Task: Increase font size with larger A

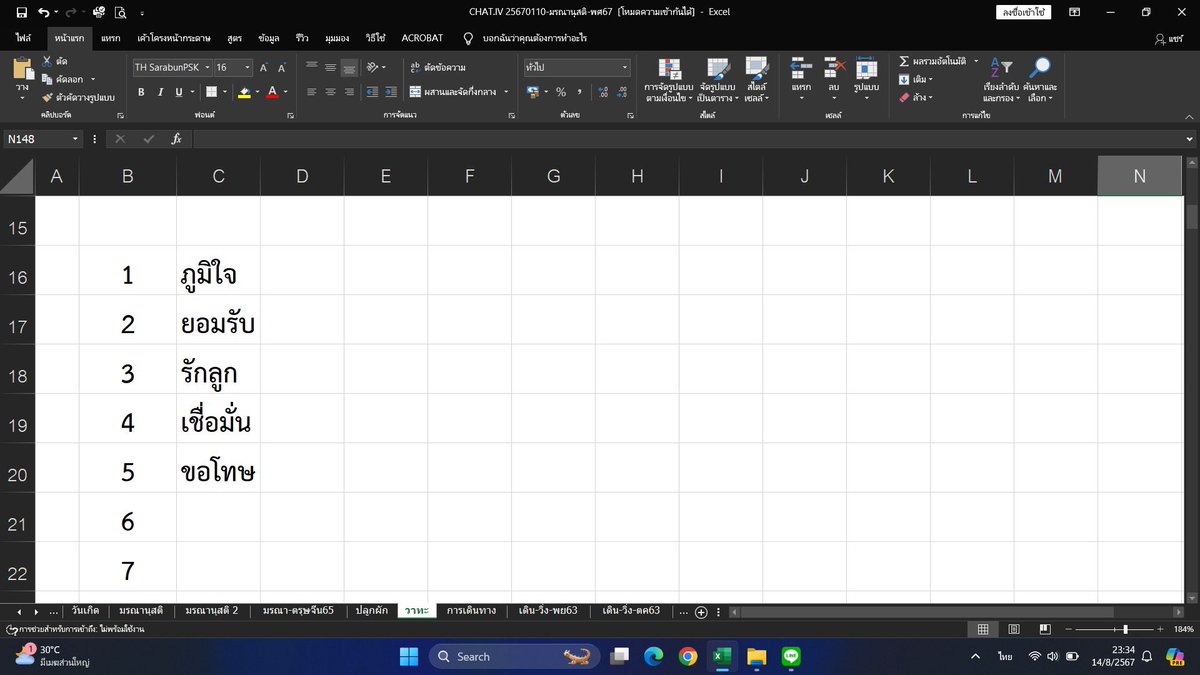Action: 264,68
